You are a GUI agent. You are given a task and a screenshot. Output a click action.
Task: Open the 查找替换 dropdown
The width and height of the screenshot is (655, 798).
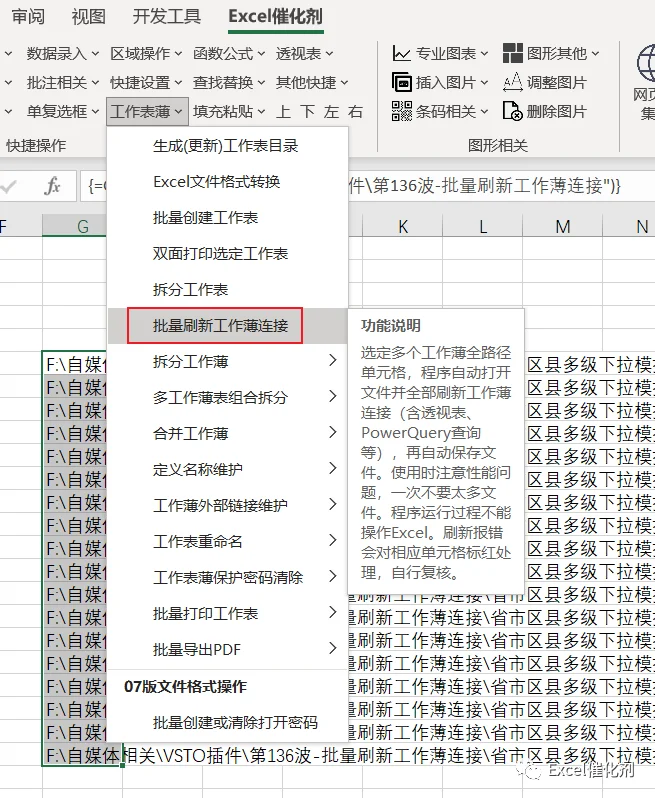pyautogui.click(x=229, y=82)
